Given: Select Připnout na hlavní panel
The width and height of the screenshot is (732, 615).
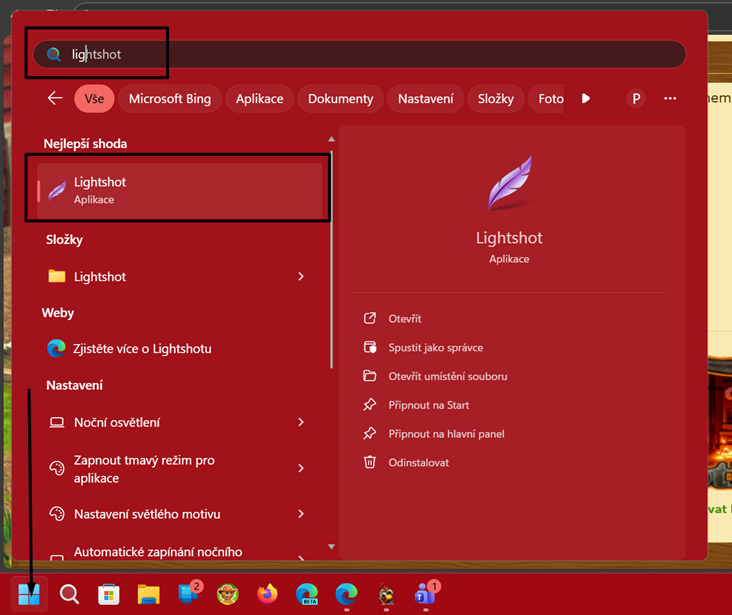Looking at the screenshot, I should [446, 434].
